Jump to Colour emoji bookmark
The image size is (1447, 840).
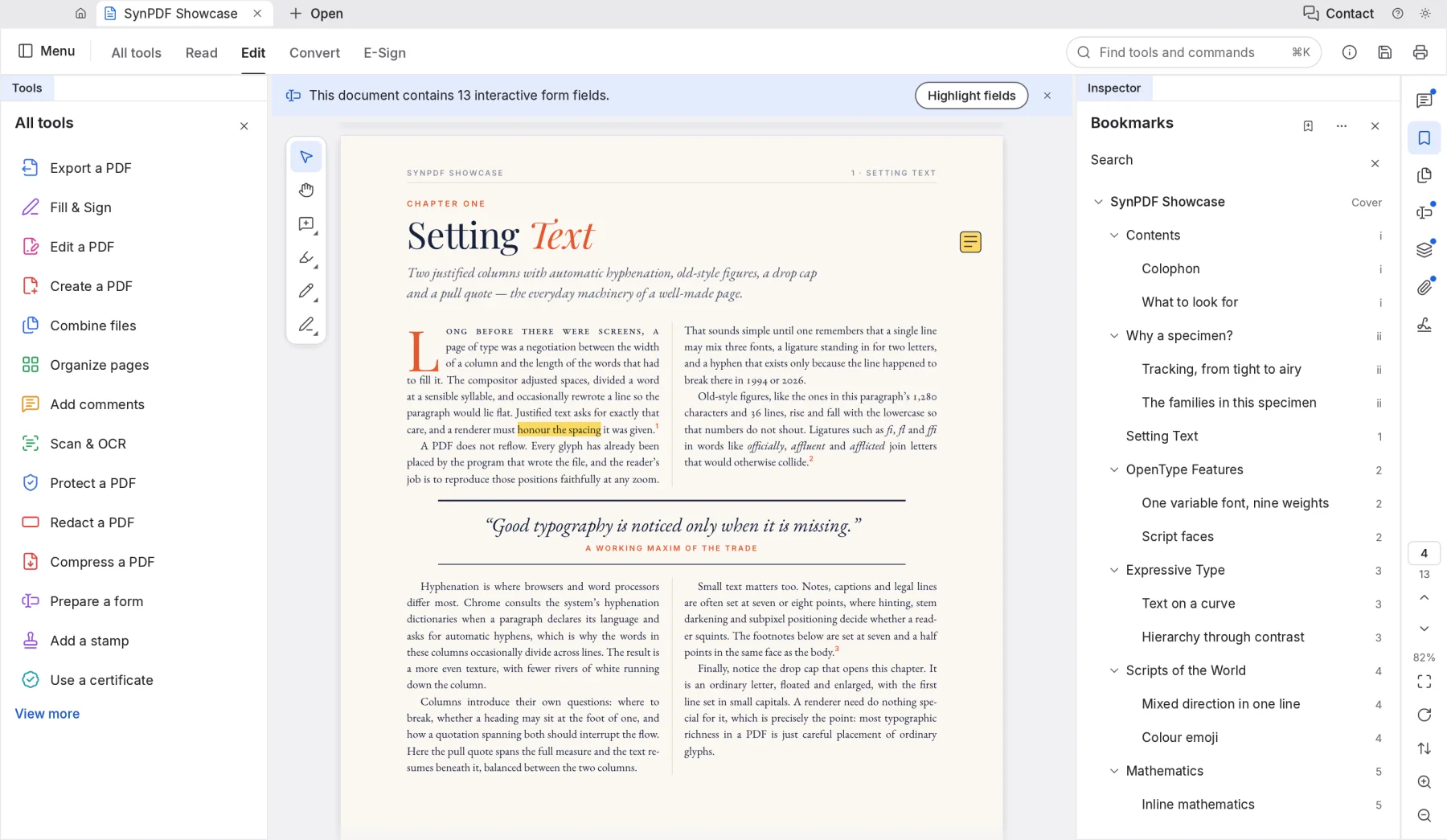tap(1179, 737)
